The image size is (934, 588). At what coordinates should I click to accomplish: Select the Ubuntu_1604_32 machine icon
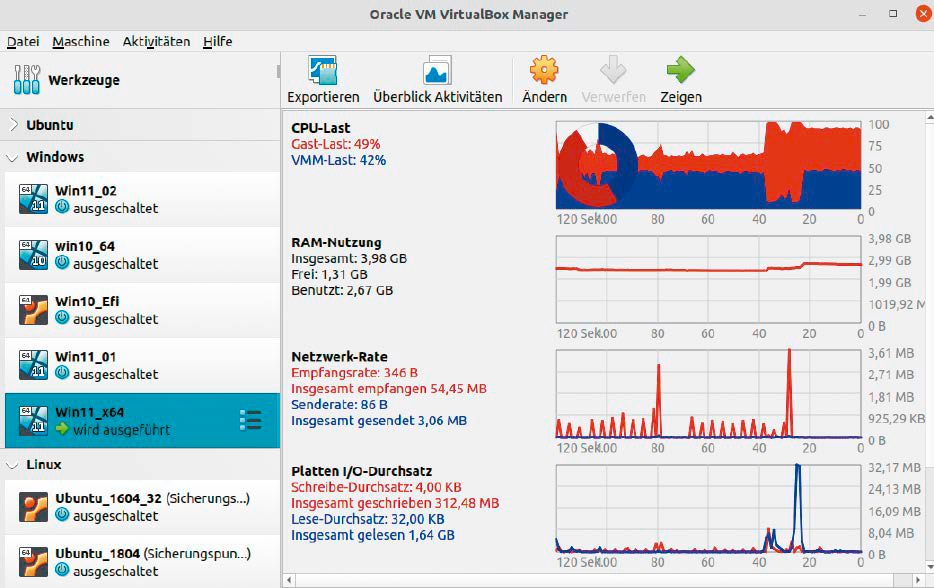(x=33, y=507)
